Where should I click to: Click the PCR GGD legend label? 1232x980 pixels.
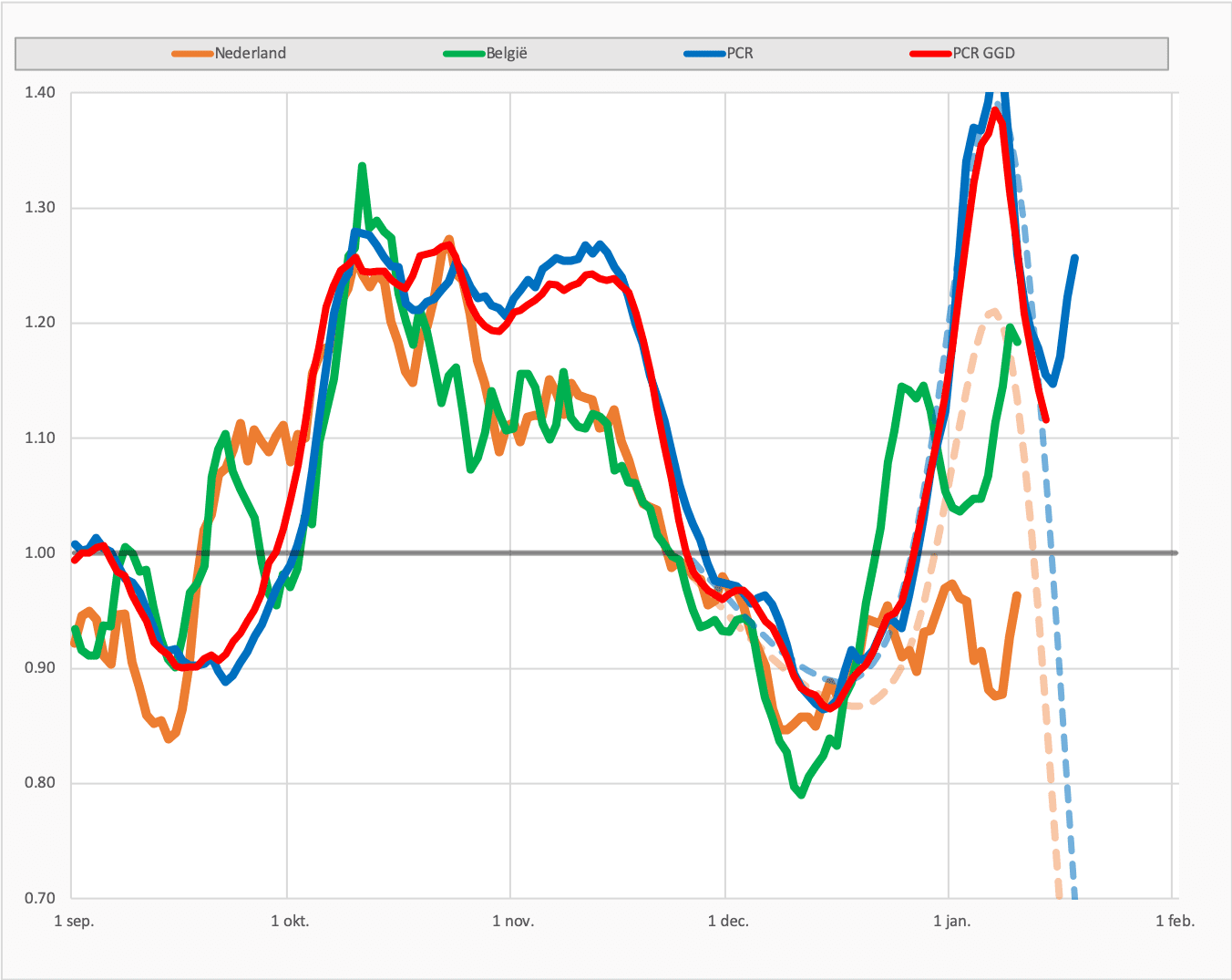(984, 53)
